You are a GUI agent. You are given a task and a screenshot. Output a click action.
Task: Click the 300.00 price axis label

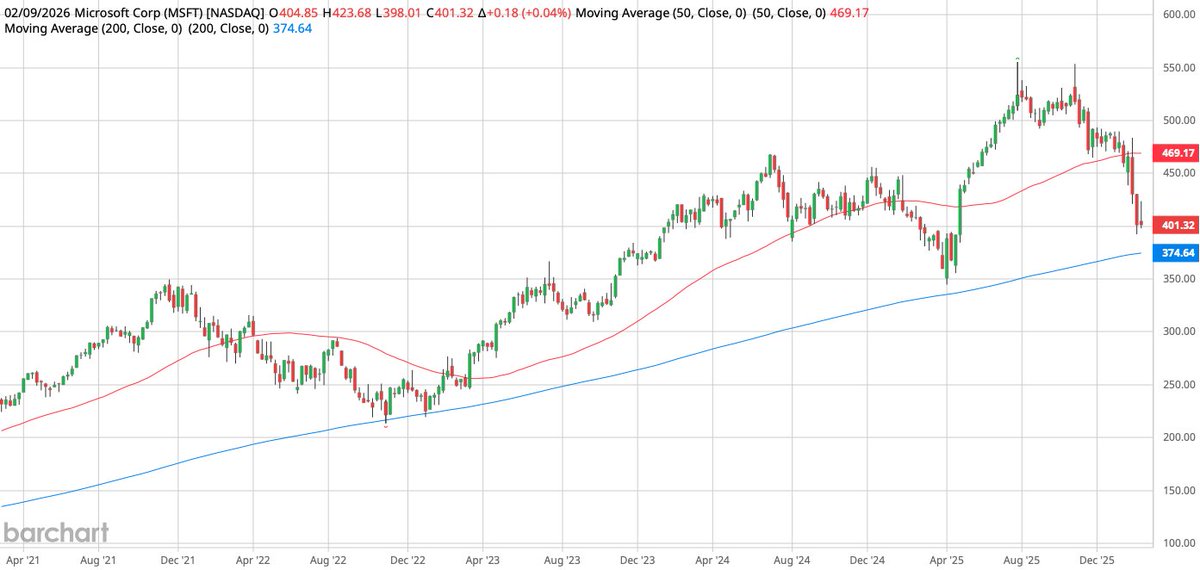tap(1179, 332)
